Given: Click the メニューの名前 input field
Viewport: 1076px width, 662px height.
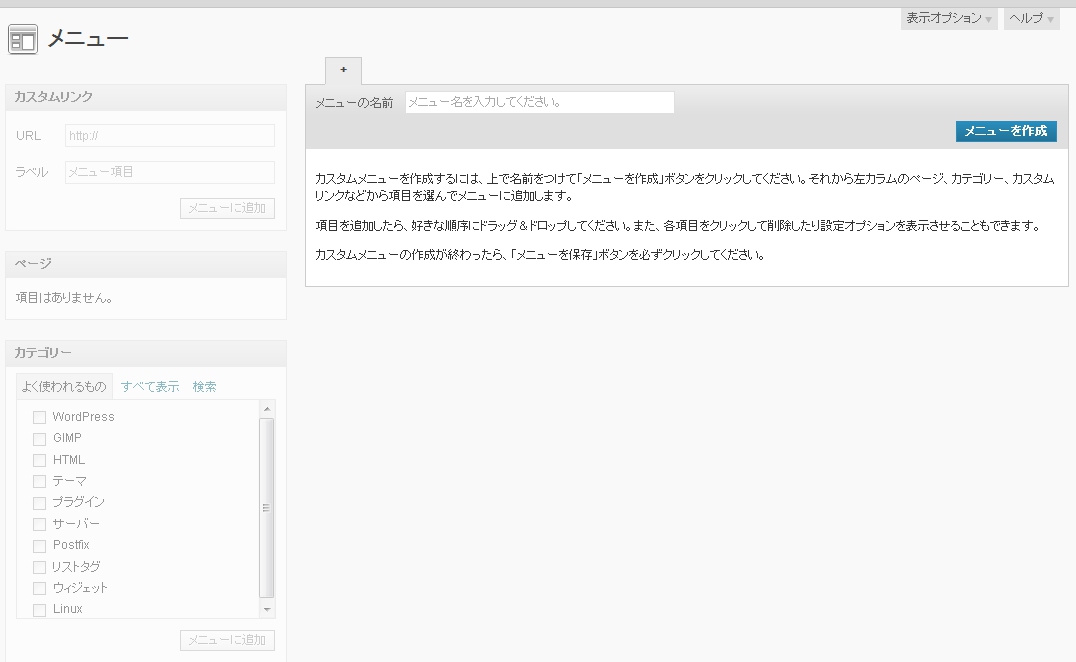Looking at the screenshot, I should click(539, 101).
